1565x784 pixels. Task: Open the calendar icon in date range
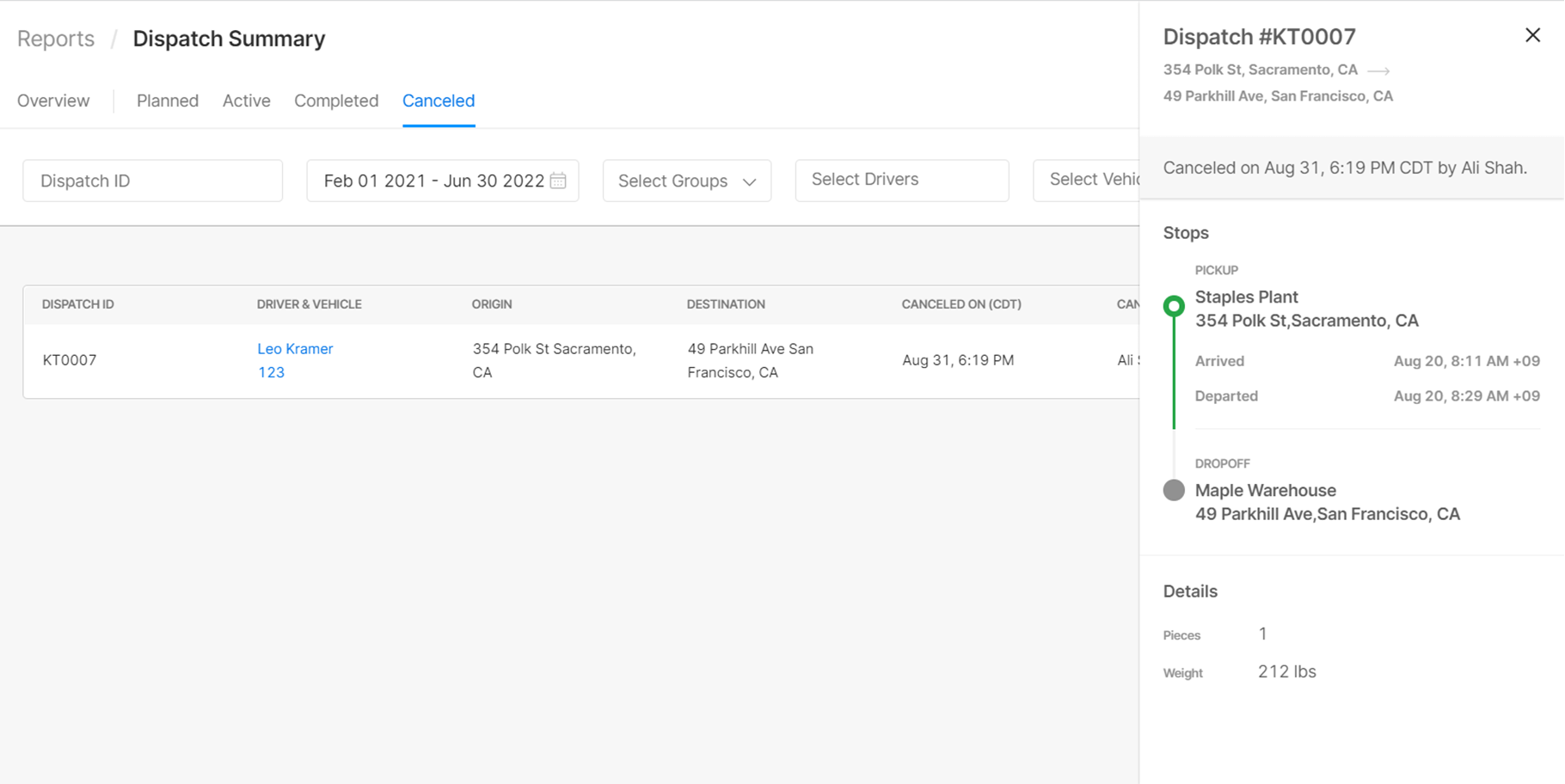(558, 181)
